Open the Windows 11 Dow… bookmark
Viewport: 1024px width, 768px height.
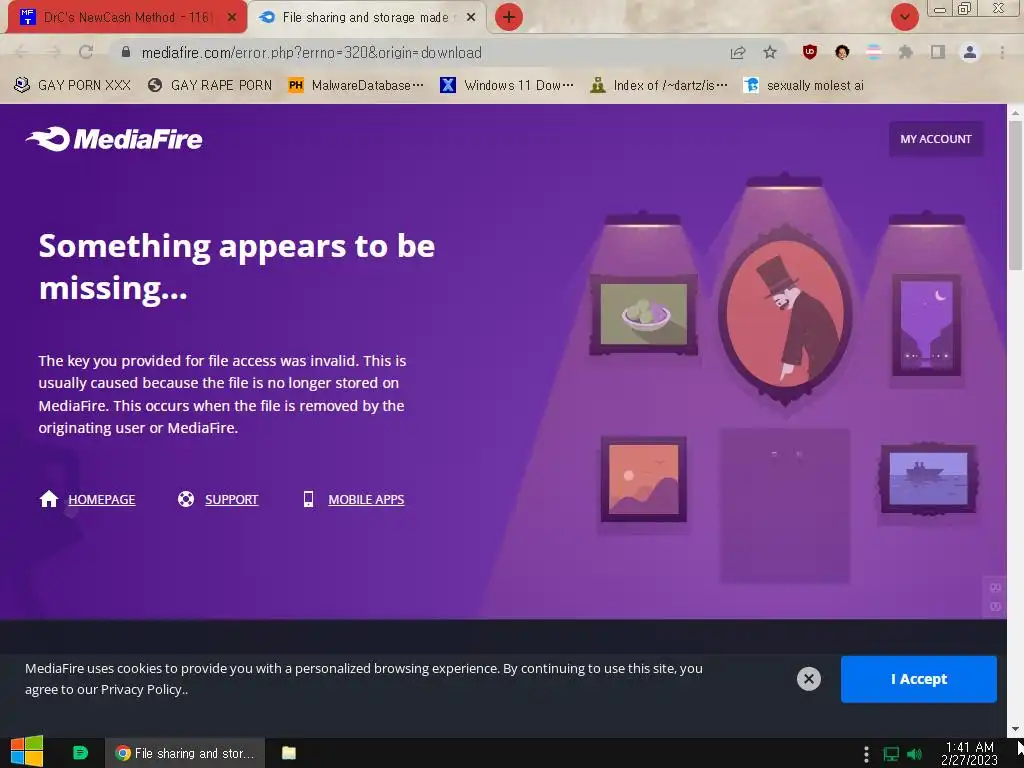[x=507, y=86]
